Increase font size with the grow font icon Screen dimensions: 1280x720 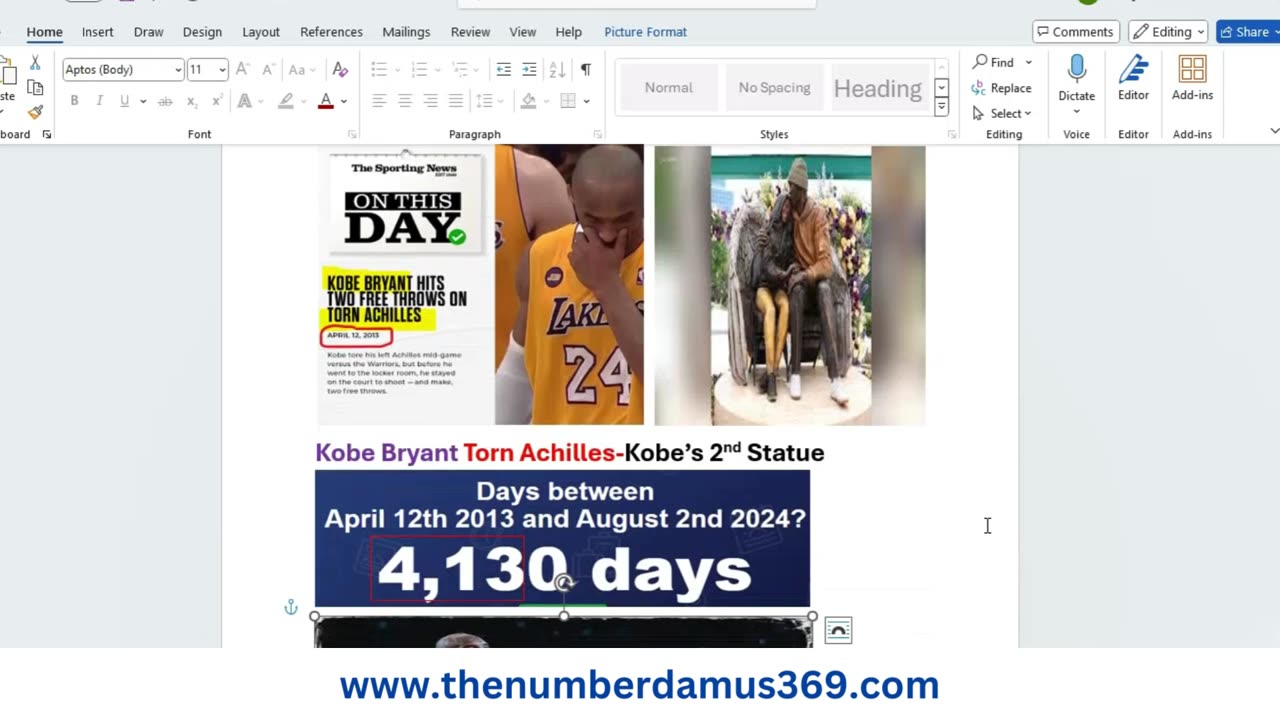242,70
